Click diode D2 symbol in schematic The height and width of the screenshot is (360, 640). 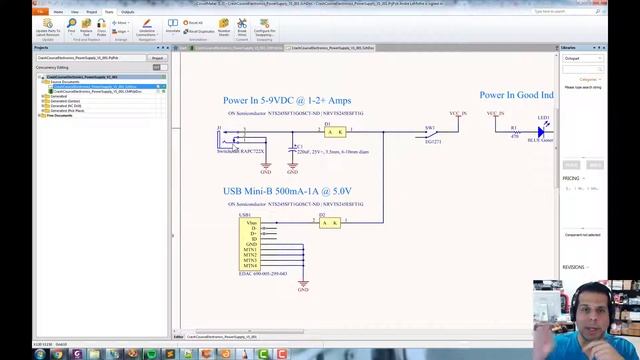pyautogui.click(x=330, y=223)
